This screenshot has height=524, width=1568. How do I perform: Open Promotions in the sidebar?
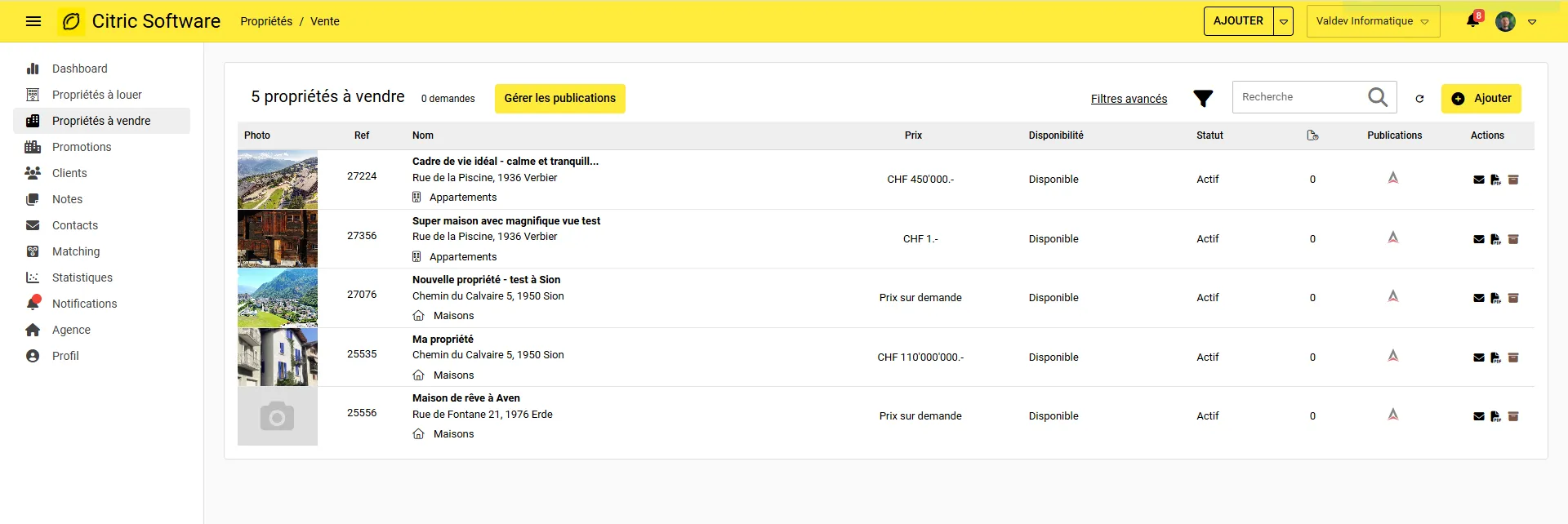(102, 147)
